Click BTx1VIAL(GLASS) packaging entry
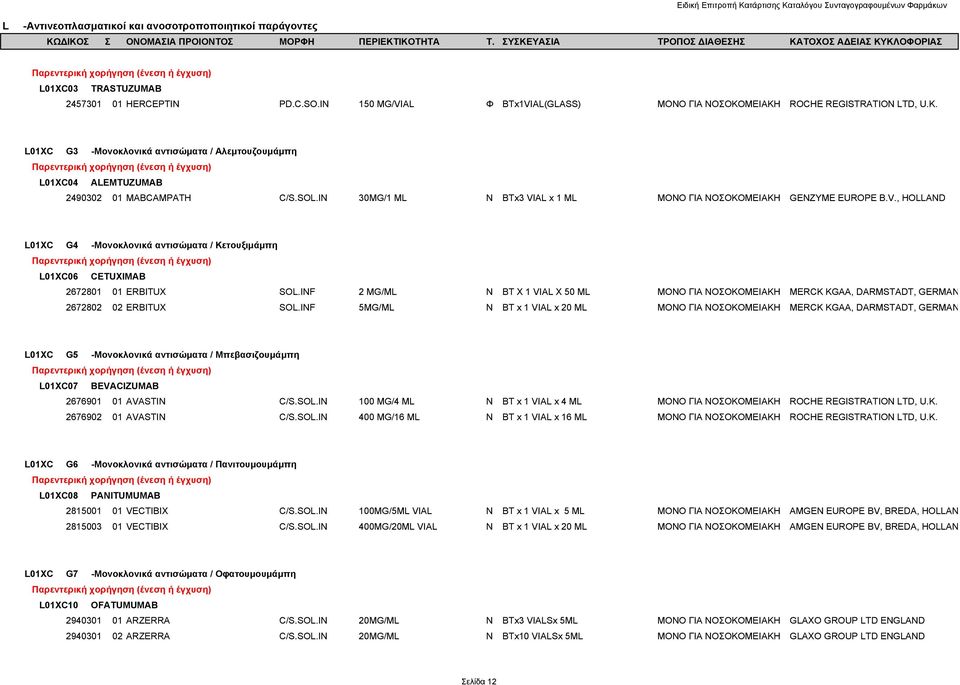Image resolution: width=960 pixels, height=685 pixels. click(541, 104)
